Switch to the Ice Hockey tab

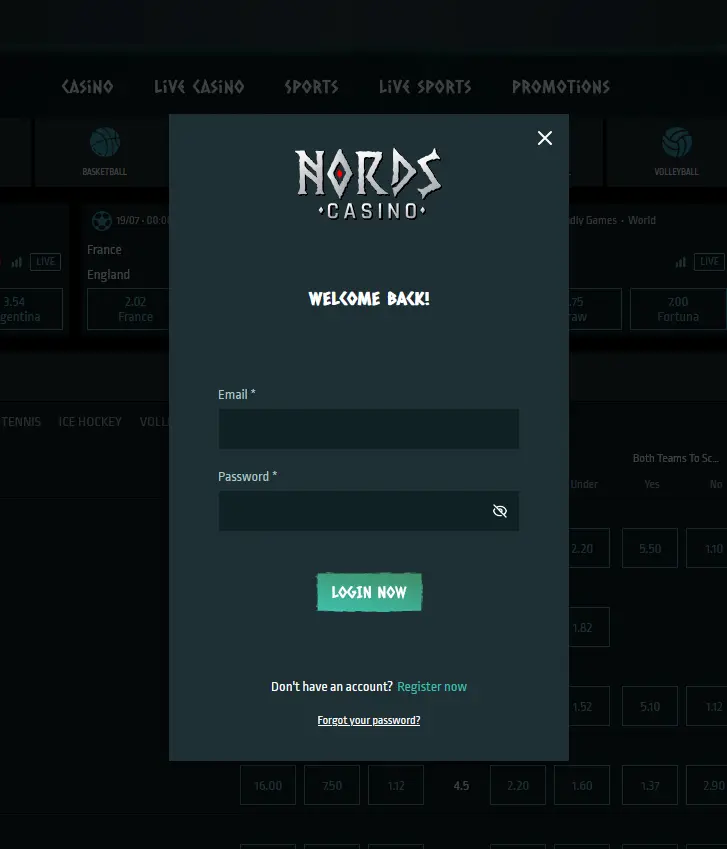pyautogui.click(x=90, y=422)
